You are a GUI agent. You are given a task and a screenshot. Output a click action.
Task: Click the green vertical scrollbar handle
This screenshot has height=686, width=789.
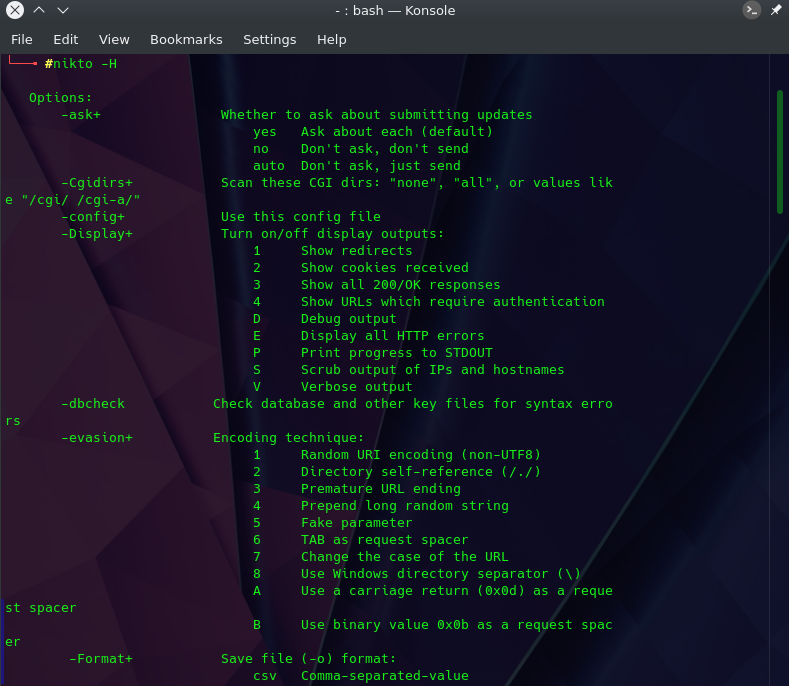779,152
